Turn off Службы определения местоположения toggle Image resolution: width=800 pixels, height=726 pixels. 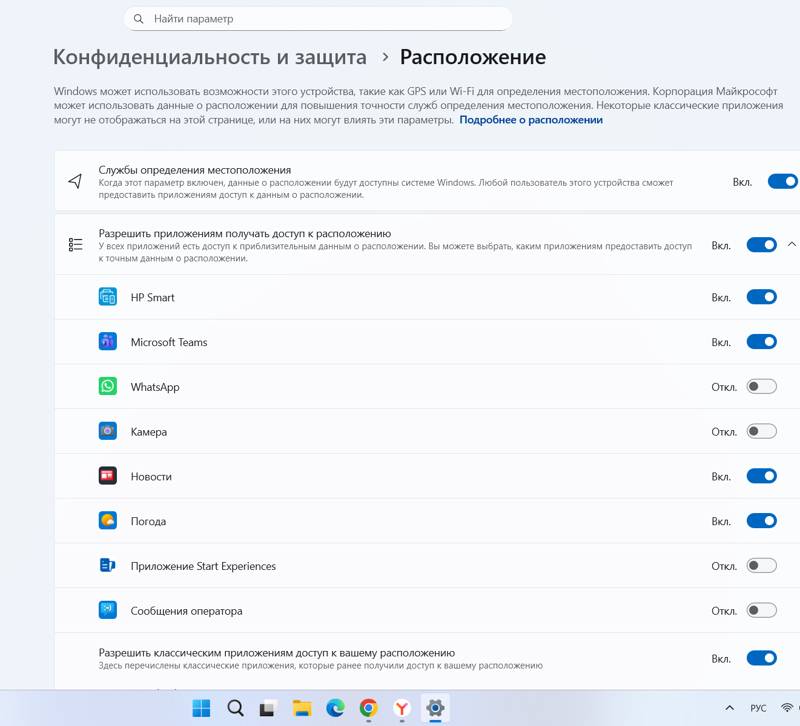[x=783, y=182]
